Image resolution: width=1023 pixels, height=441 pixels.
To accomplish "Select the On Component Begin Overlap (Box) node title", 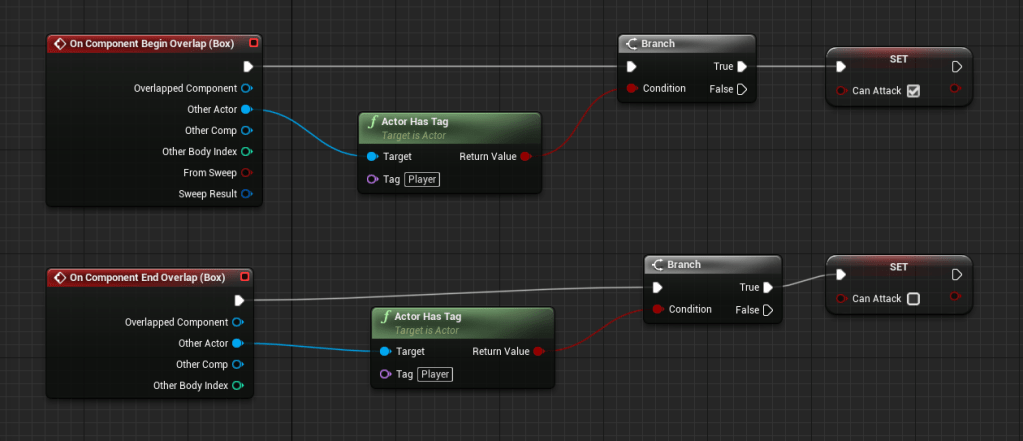I will point(150,44).
